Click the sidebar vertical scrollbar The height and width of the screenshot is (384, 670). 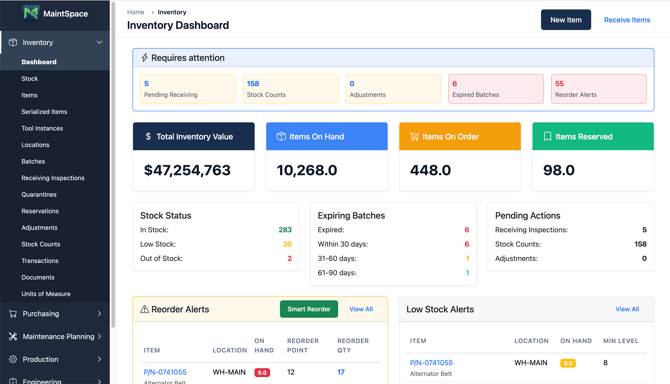(113, 164)
